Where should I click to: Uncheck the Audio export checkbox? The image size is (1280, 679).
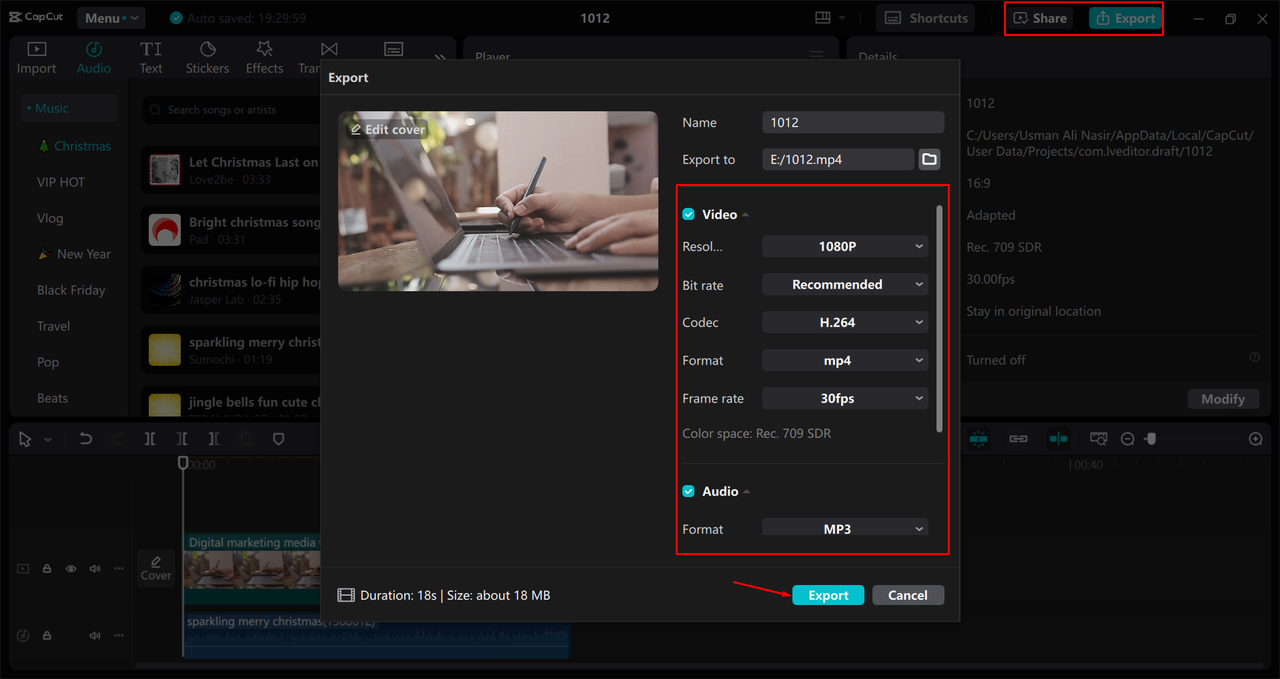tap(688, 491)
